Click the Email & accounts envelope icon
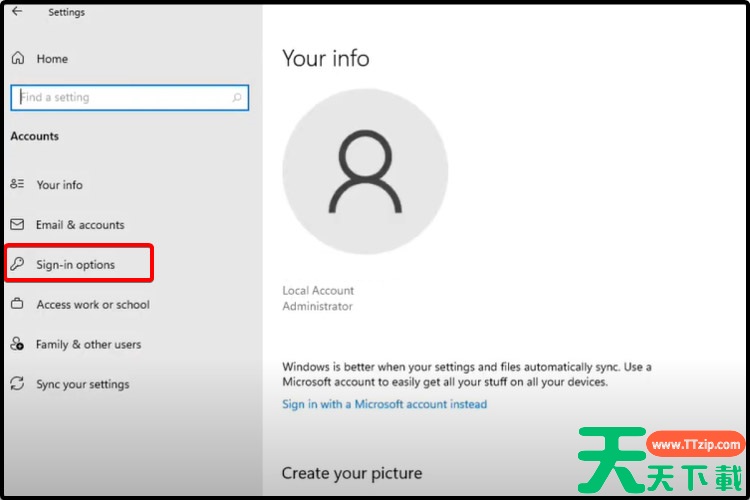Viewport: 750px width, 500px height. [x=17, y=224]
